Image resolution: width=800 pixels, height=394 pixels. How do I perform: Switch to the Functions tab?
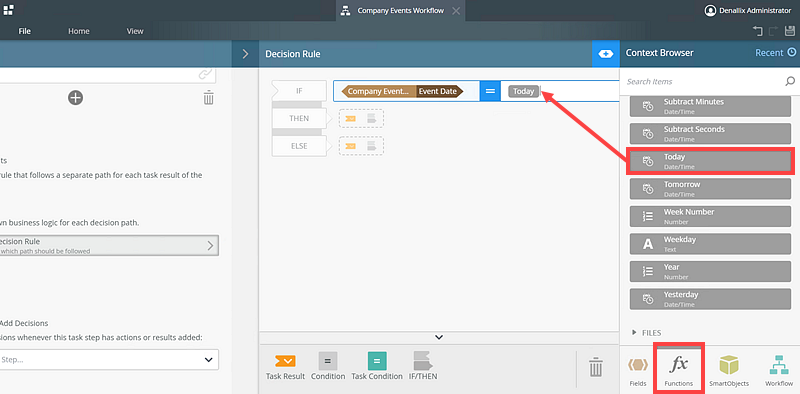(x=679, y=370)
